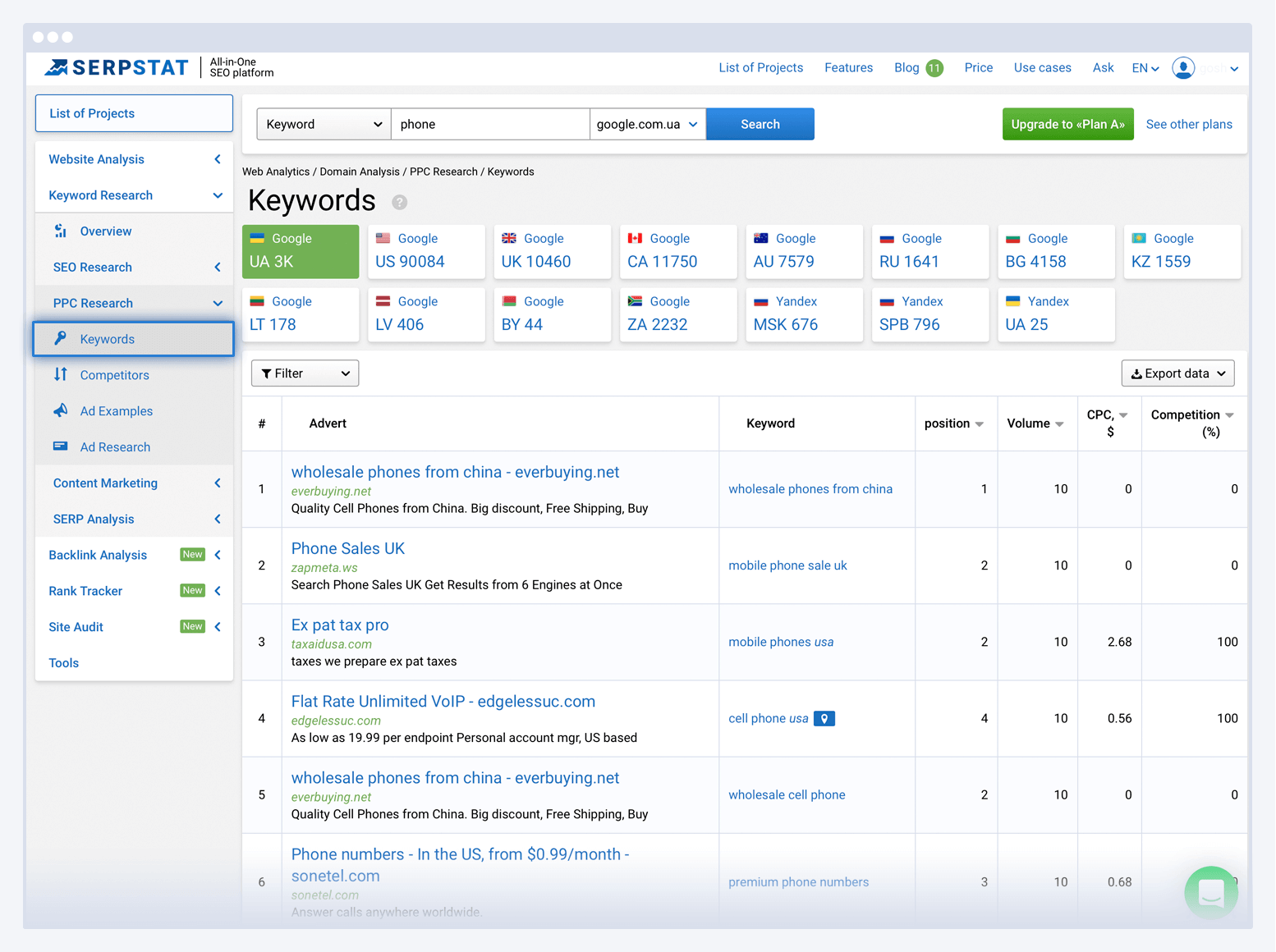Click the Overview icon in sidebar
Screen dimensions: 1276x952
click(61, 231)
